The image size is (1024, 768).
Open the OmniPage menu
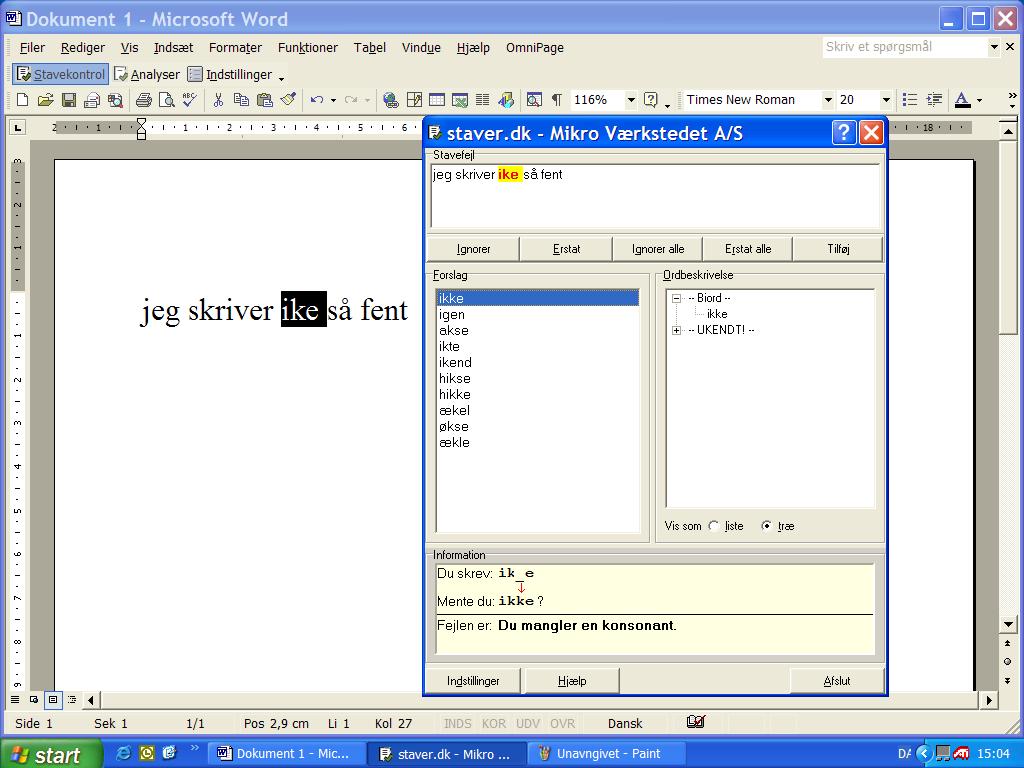coord(535,48)
